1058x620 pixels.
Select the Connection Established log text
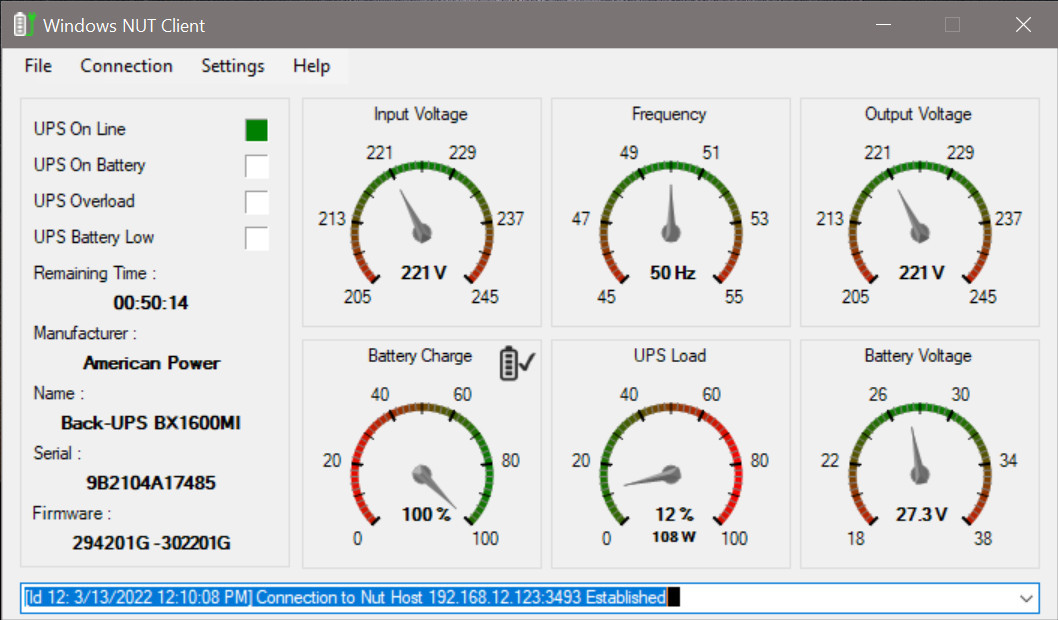click(x=345, y=598)
